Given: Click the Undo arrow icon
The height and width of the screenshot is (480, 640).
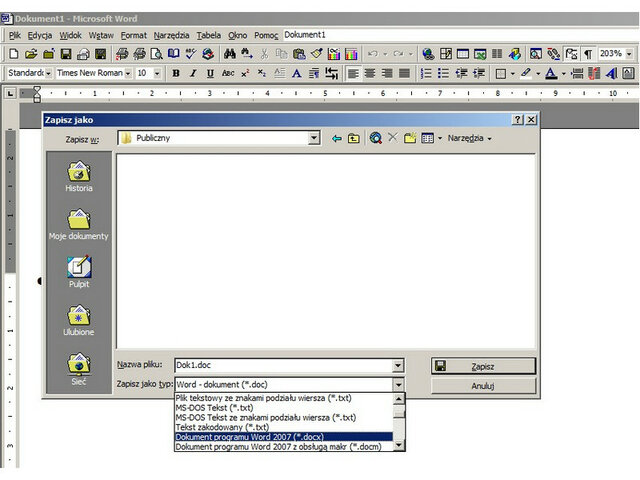Looking at the screenshot, I should [373, 53].
